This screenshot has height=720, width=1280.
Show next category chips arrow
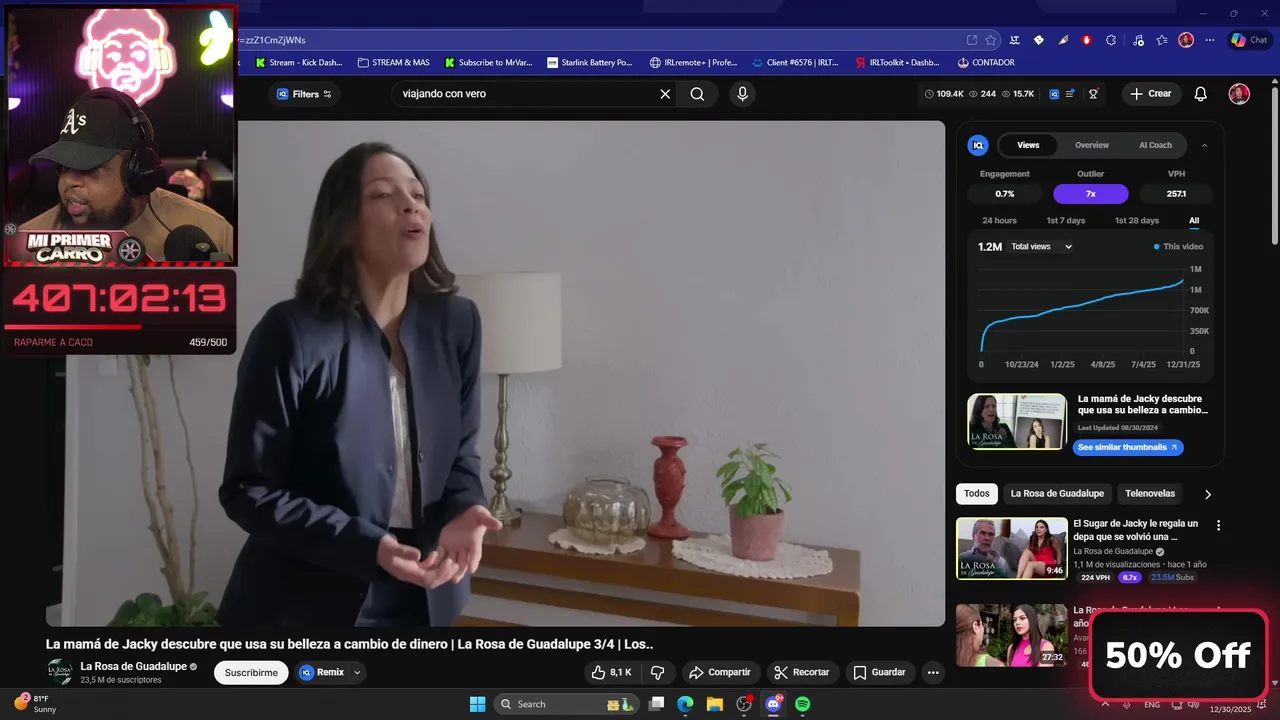(1207, 494)
